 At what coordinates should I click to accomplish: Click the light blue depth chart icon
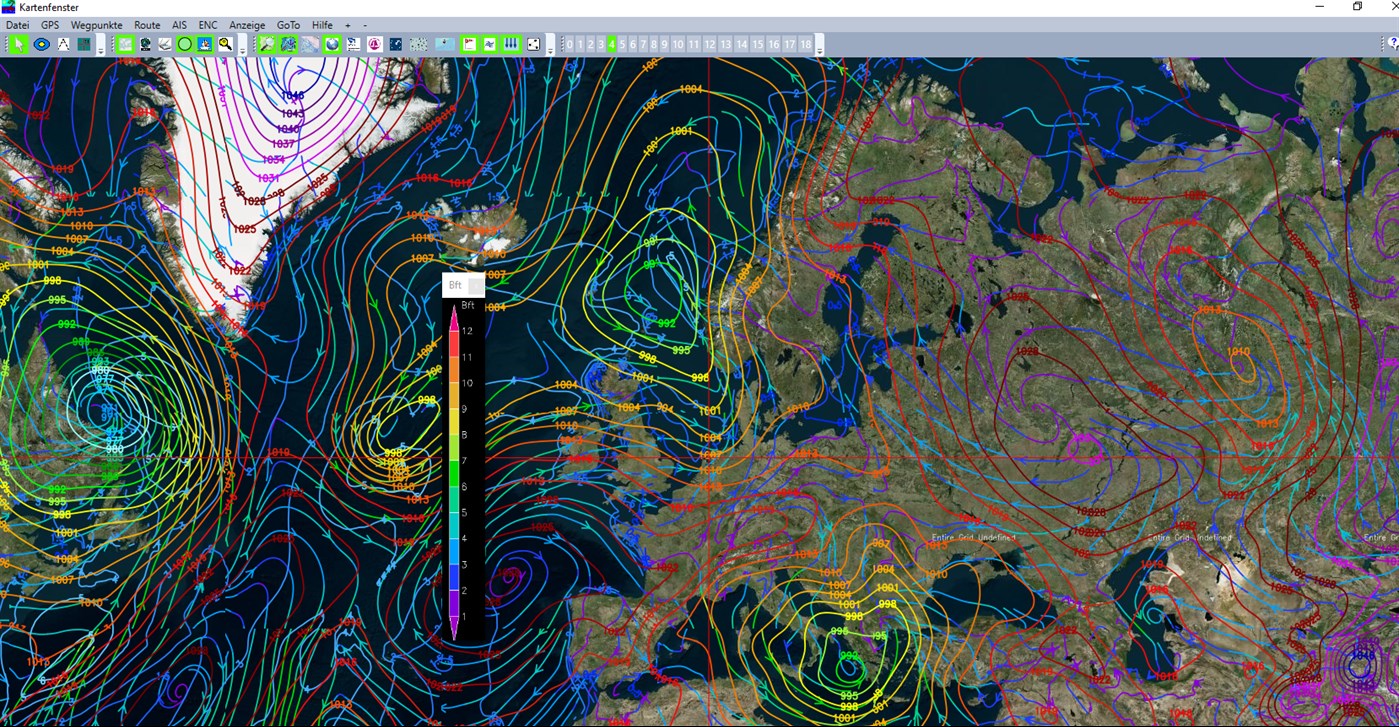(x=444, y=44)
